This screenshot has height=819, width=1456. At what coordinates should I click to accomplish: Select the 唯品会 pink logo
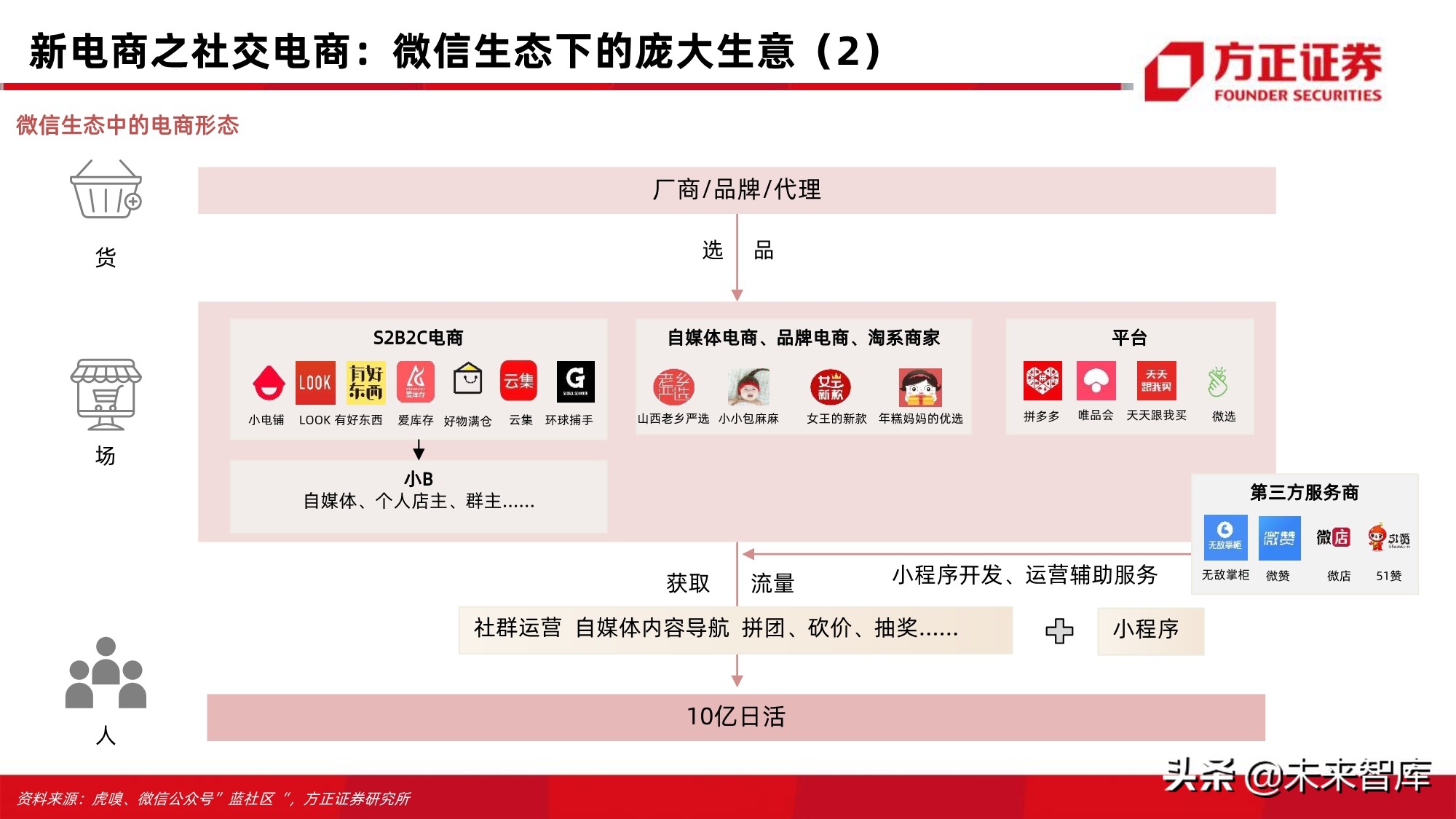[1096, 381]
